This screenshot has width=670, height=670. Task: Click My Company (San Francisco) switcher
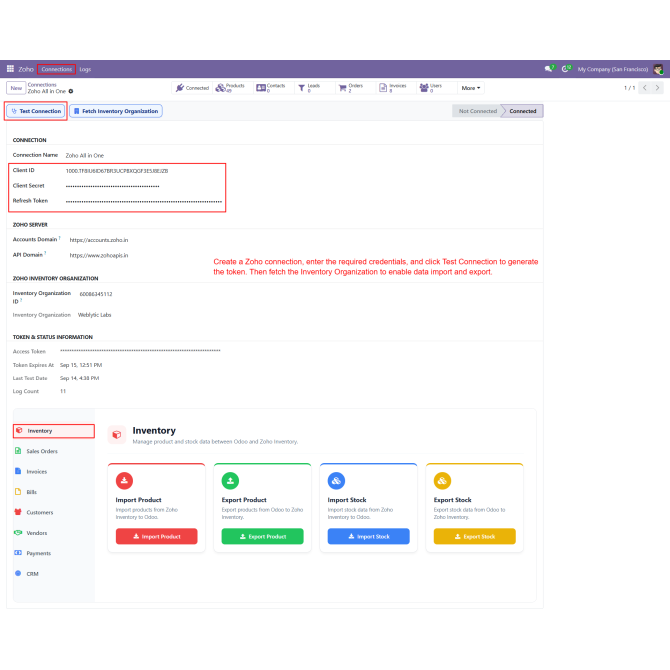pyautogui.click(x=612, y=69)
